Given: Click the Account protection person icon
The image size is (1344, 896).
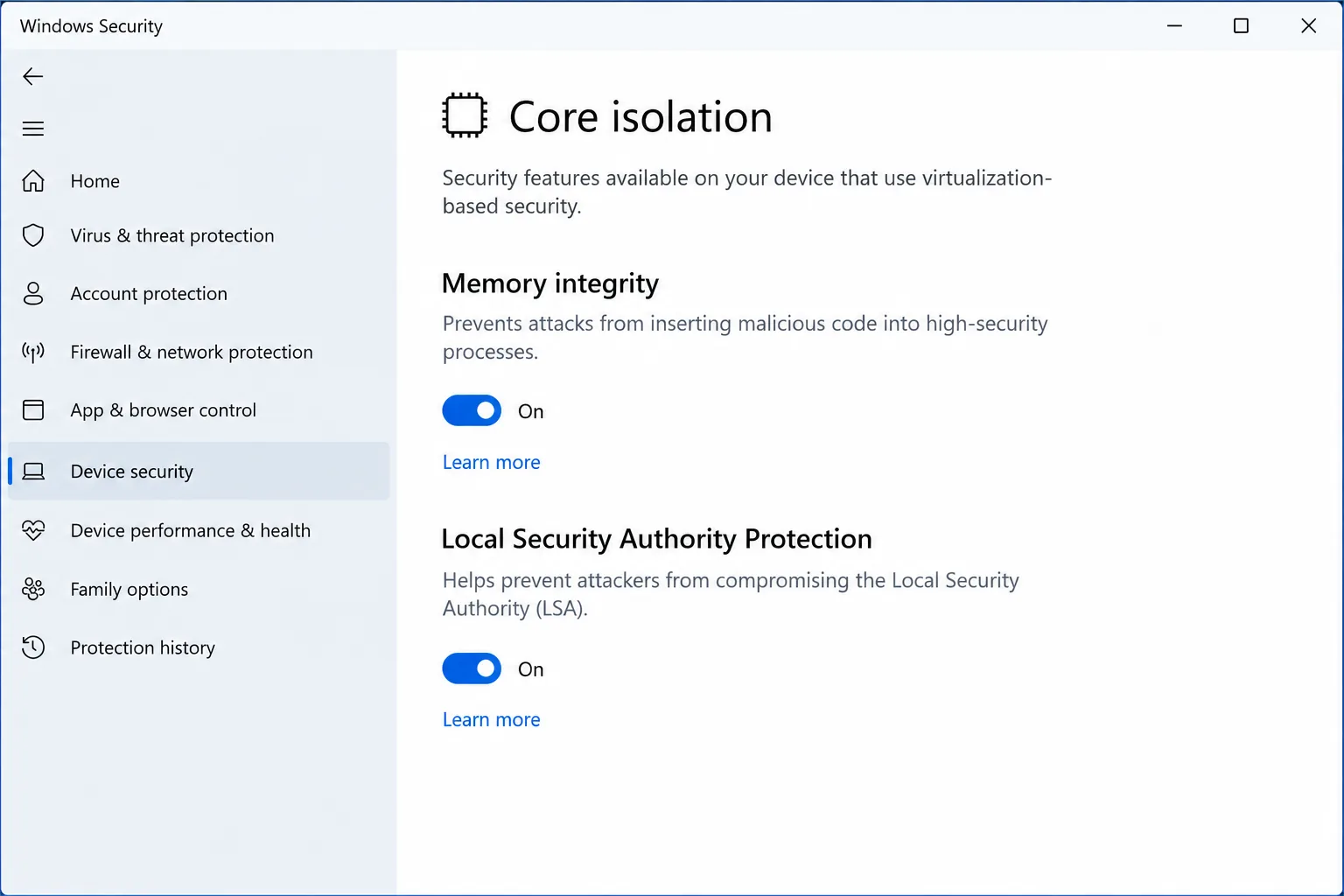Looking at the screenshot, I should coord(33,293).
